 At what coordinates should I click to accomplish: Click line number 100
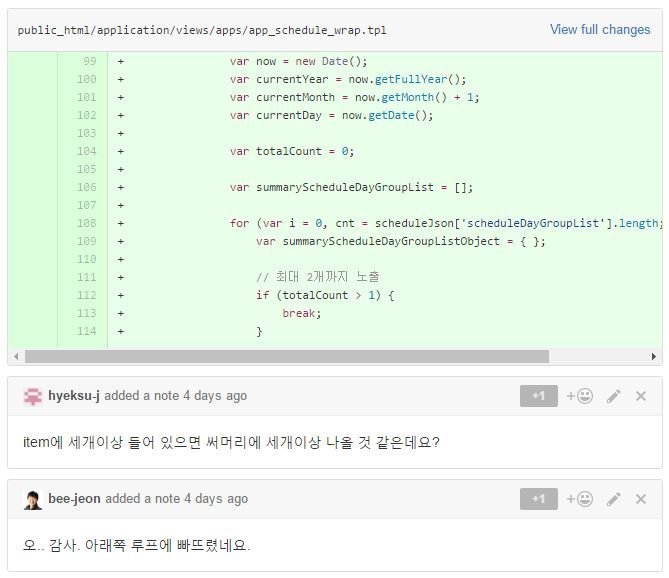point(87,79)
